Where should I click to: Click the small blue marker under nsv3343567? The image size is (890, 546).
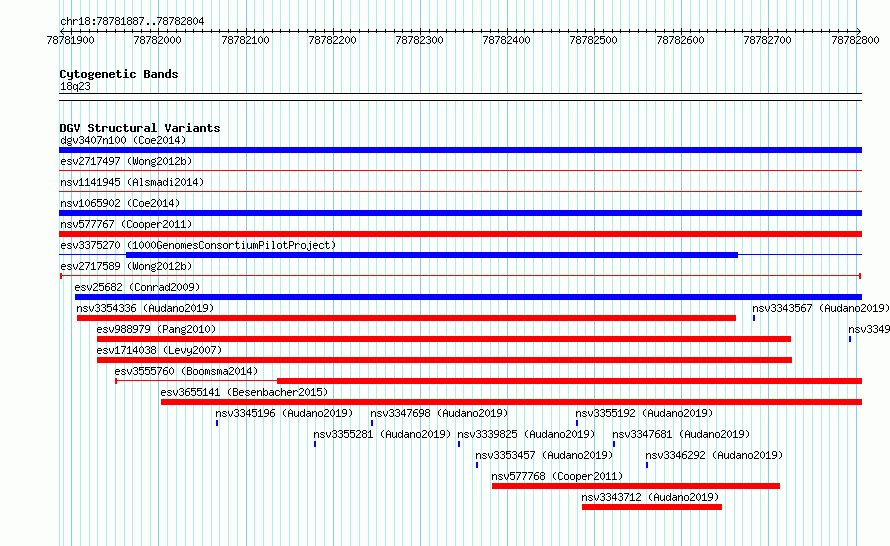pos(754,318)
